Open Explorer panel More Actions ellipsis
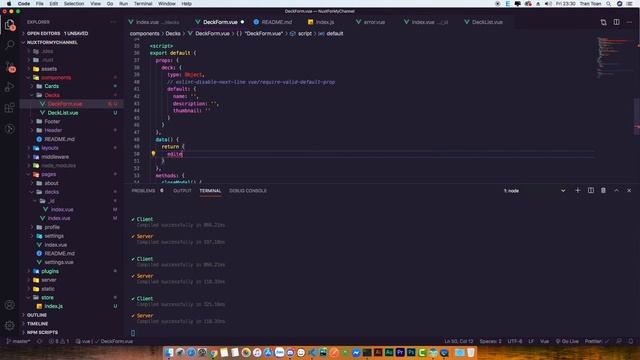 (113, 22)
